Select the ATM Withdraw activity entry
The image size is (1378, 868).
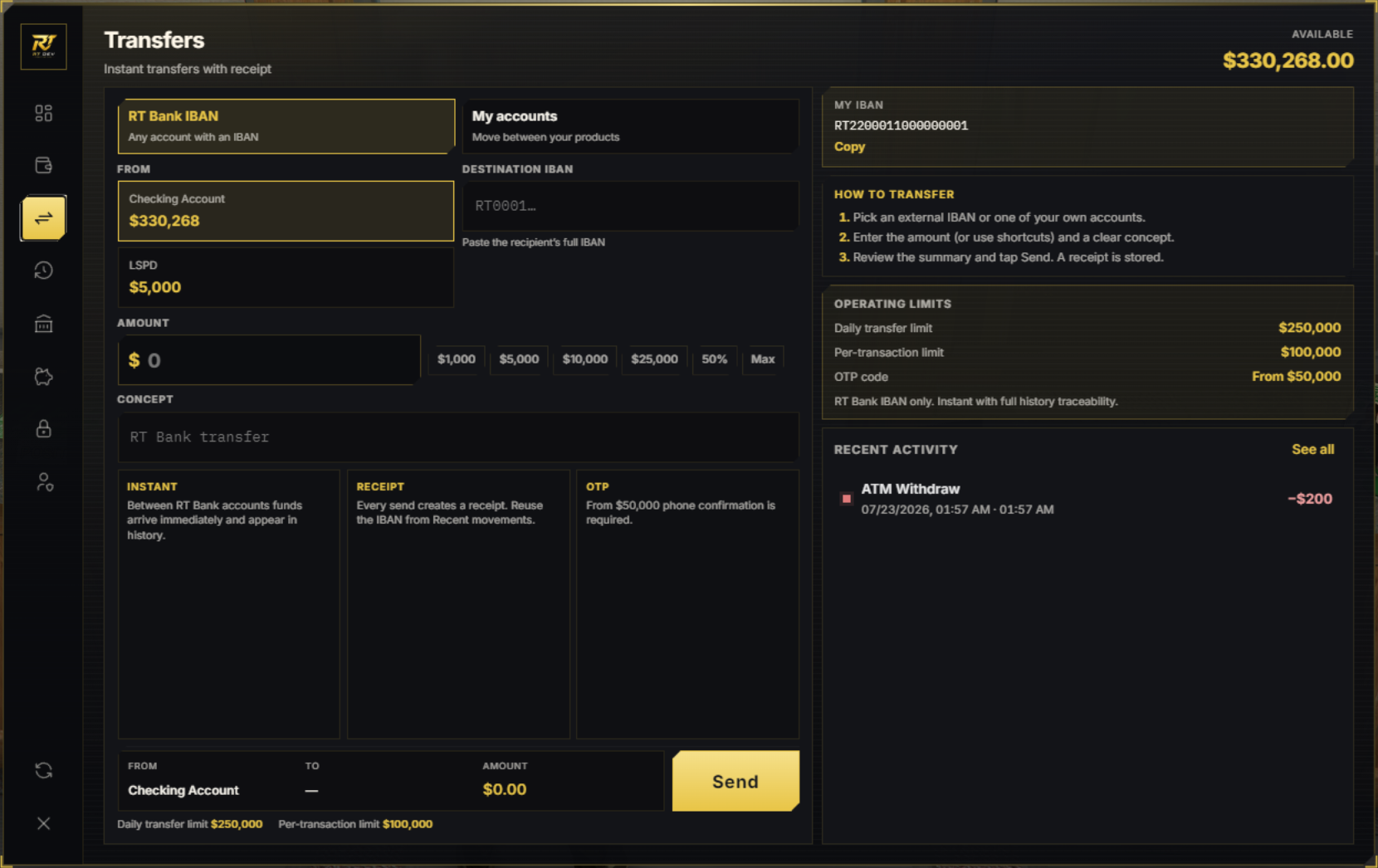[x=1087, y=499]
